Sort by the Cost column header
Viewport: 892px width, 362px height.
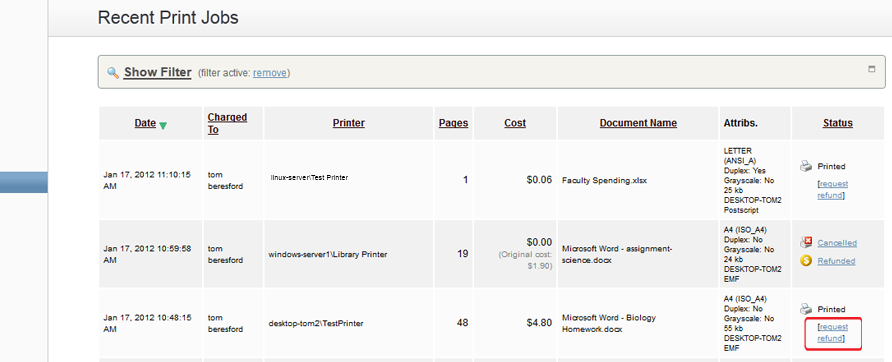515,123
